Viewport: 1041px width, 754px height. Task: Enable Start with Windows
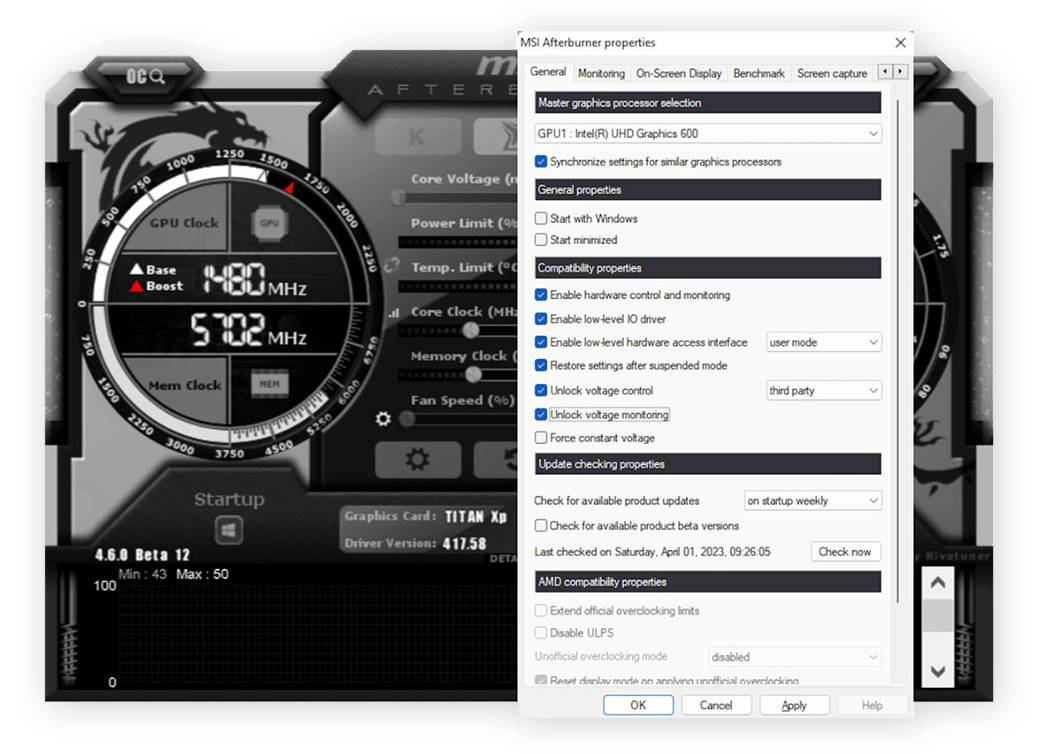[541, 218]
